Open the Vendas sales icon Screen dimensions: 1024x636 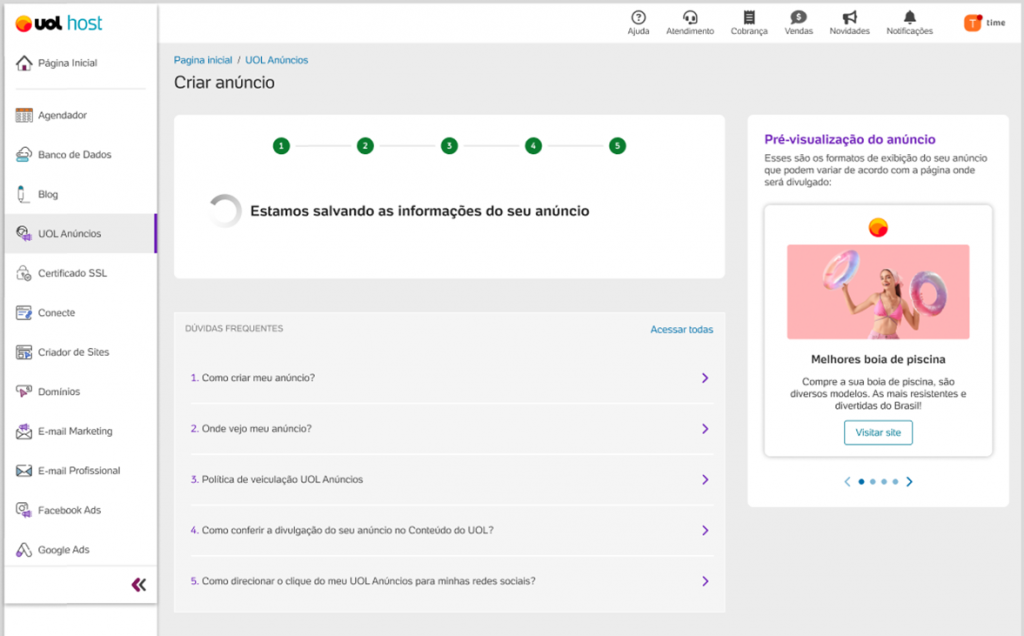point(798,17)
